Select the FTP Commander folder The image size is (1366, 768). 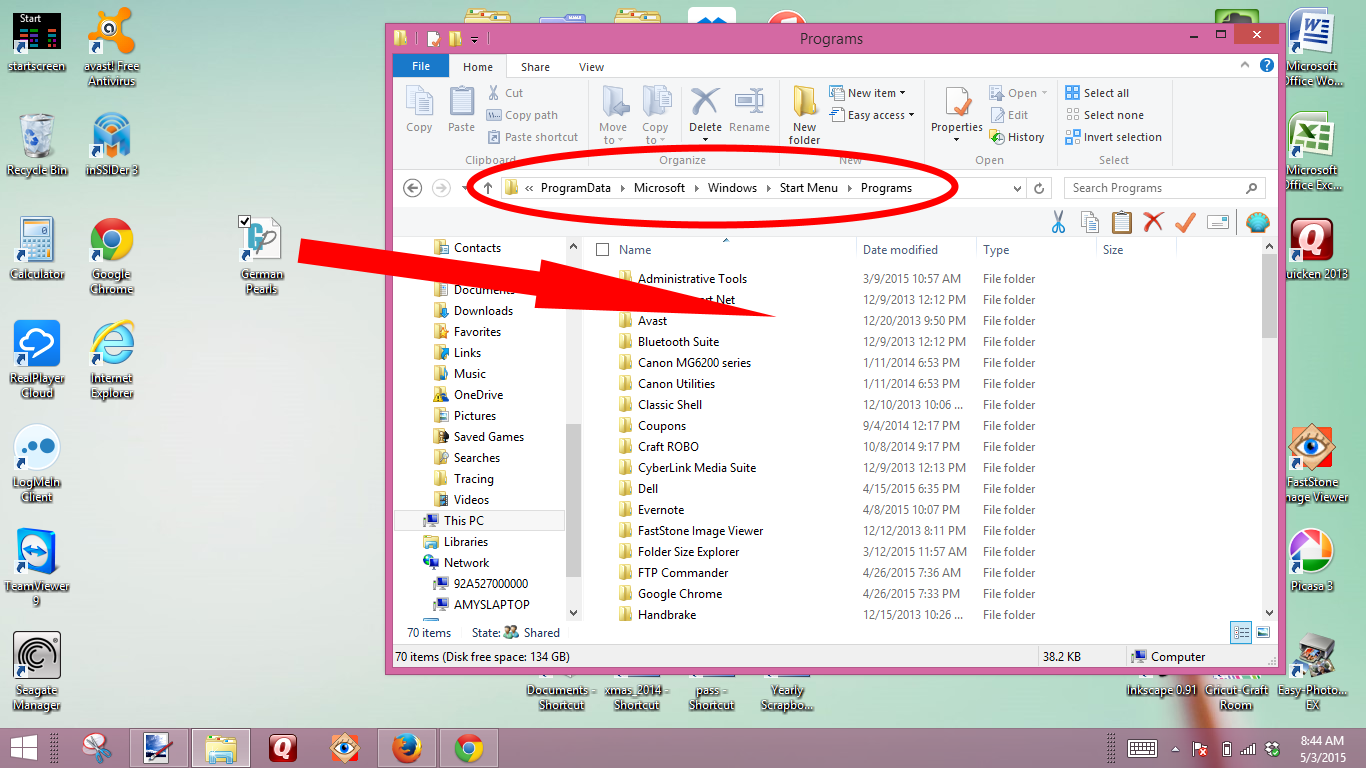(x=683, y=573)
